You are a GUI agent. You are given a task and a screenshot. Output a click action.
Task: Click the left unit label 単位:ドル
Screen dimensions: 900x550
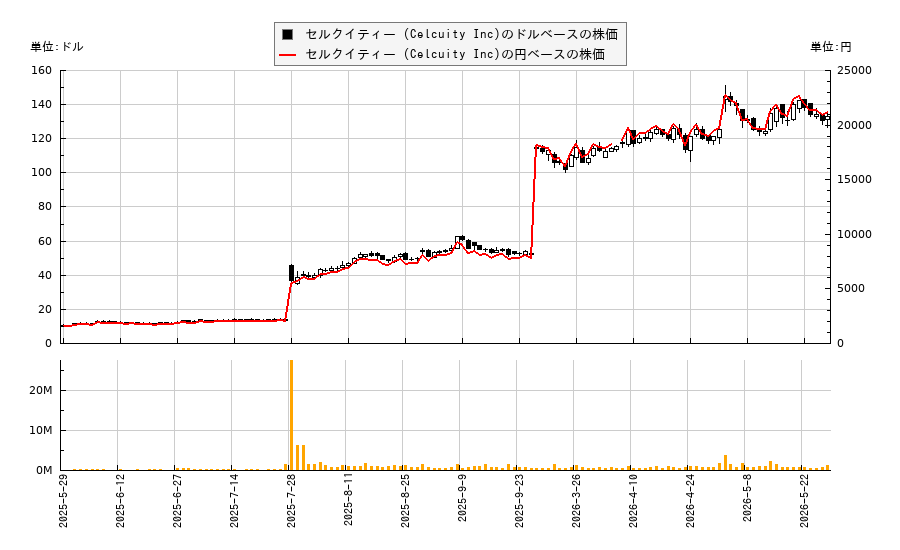[57, 47]
